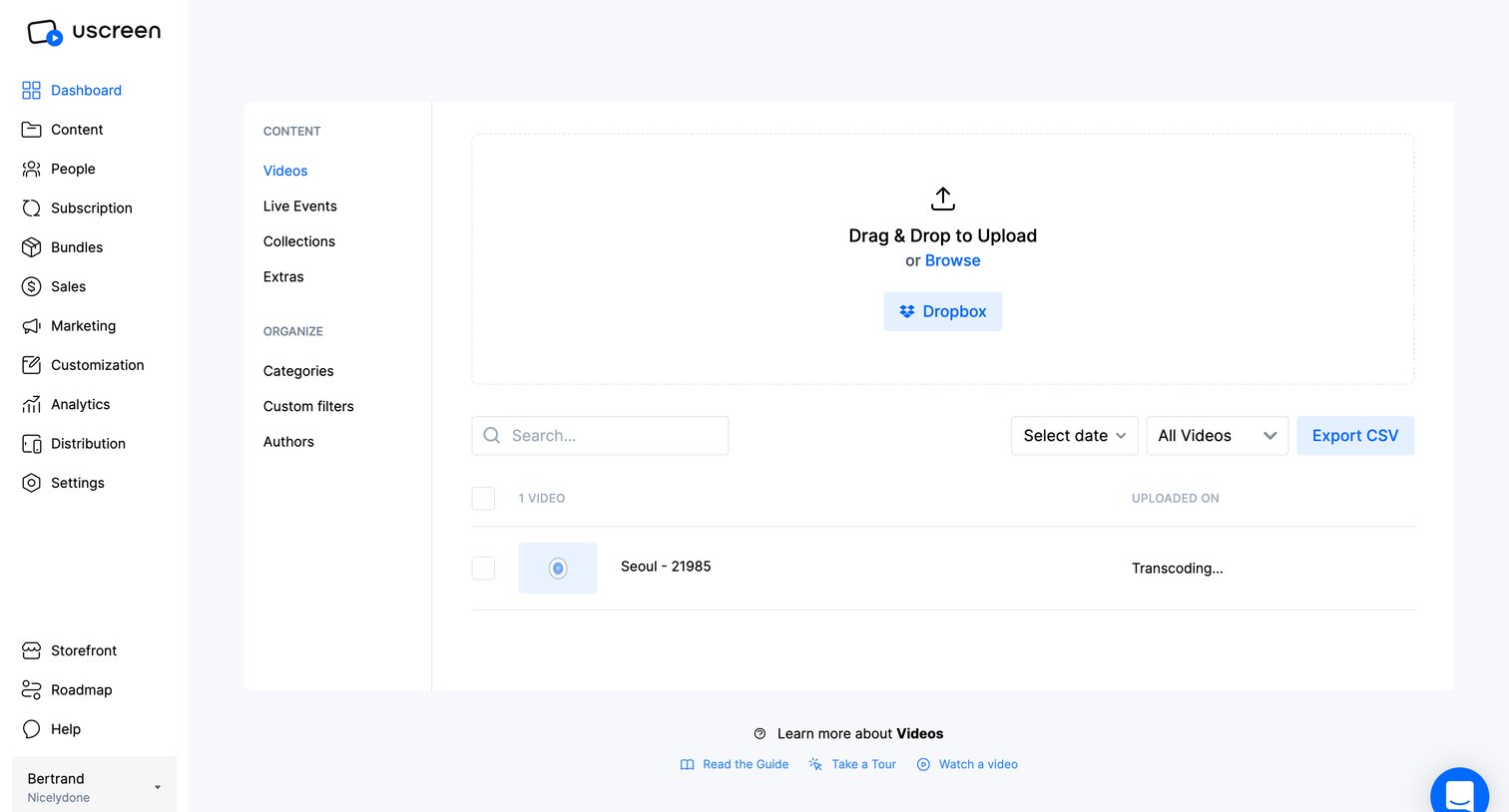Click the Subscription cycle icon
Viewport: 1509px width, 812px height.
[x=31, y=207]
